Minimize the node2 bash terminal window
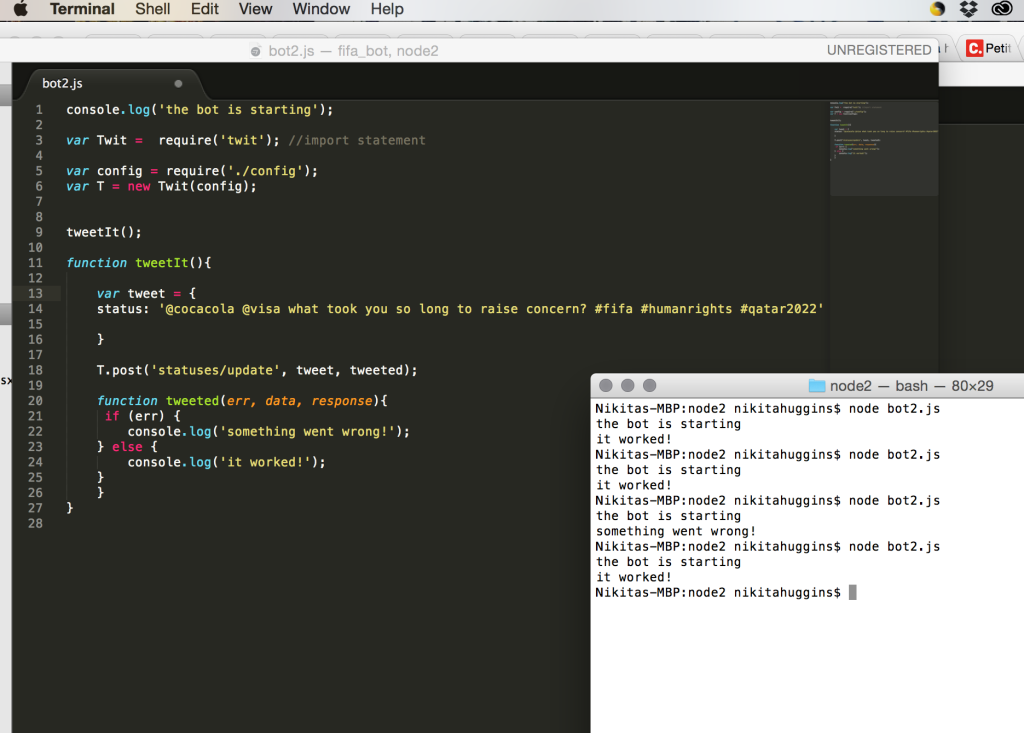 coord(628,385)
